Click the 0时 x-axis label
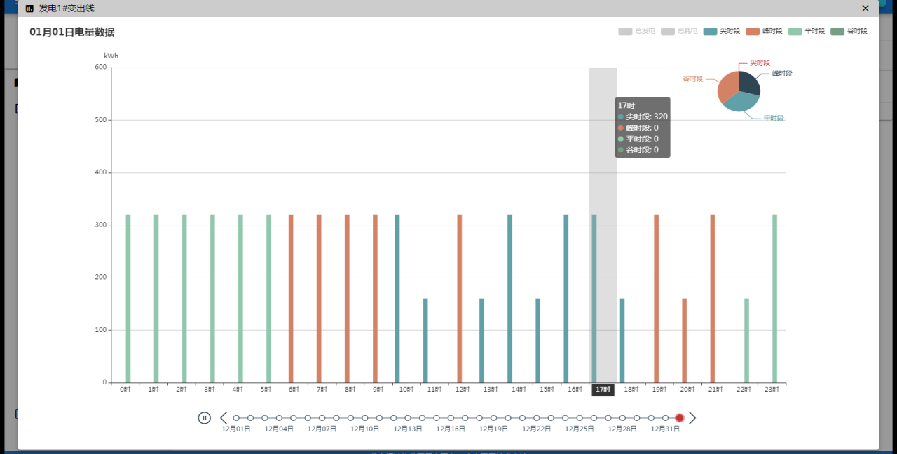Screen dimensions: 897x454 (125, 390)
